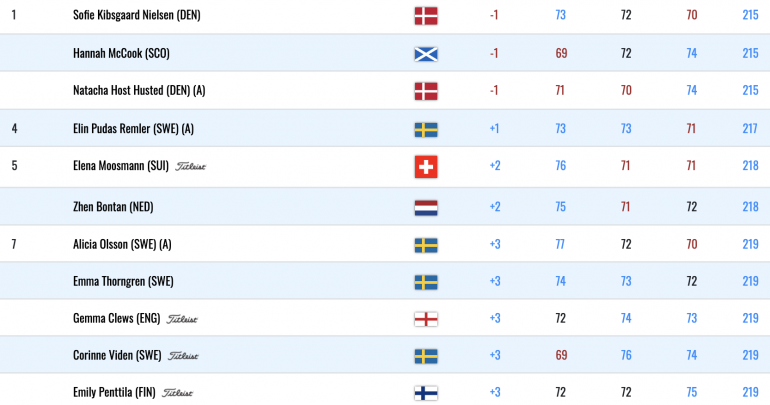Click the Denmark flag beside Sofie Kibsgaard Nielsen
Viewport: 770px width, 405px height.
point(426,16)
